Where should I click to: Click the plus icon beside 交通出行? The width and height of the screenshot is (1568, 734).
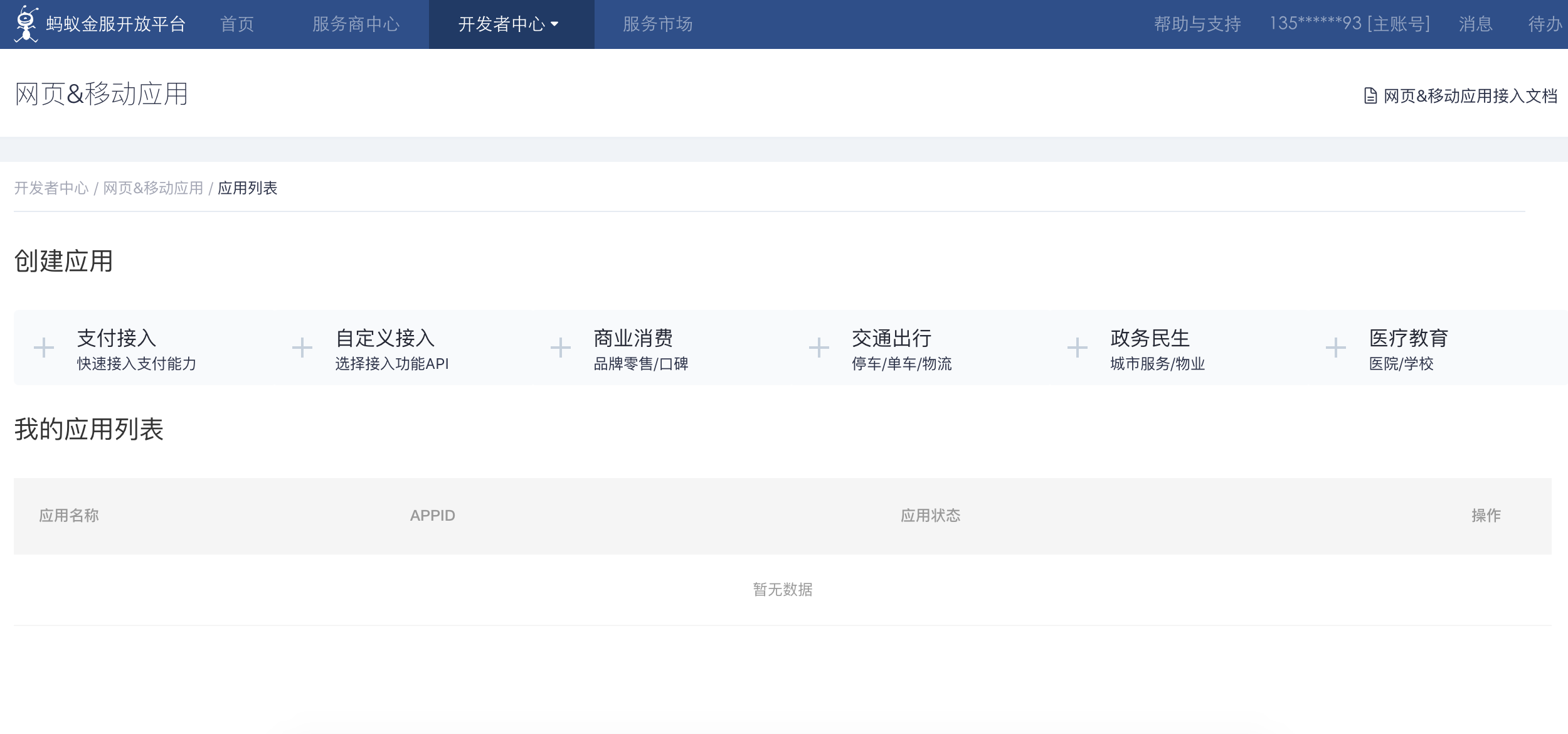click(819, 347)
